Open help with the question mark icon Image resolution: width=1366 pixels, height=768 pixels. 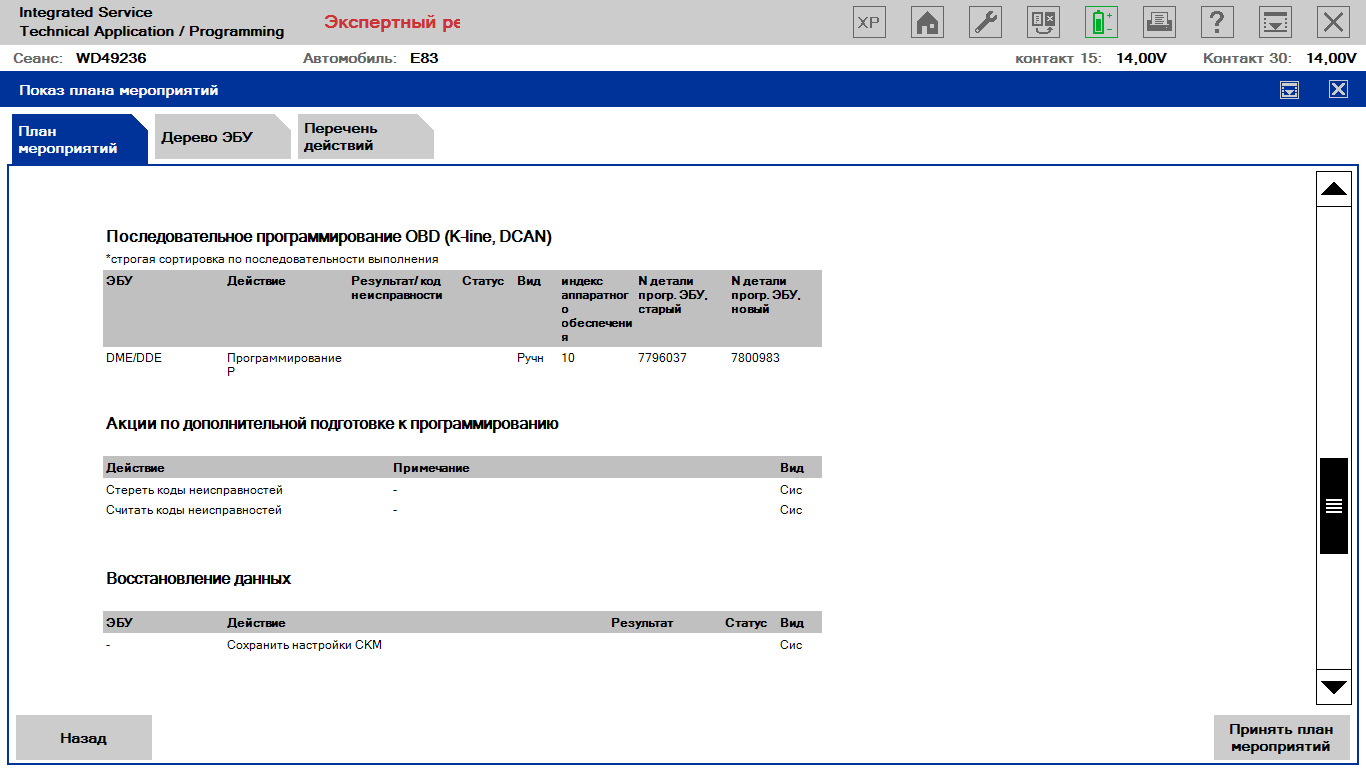click(x=1216, y=22)
